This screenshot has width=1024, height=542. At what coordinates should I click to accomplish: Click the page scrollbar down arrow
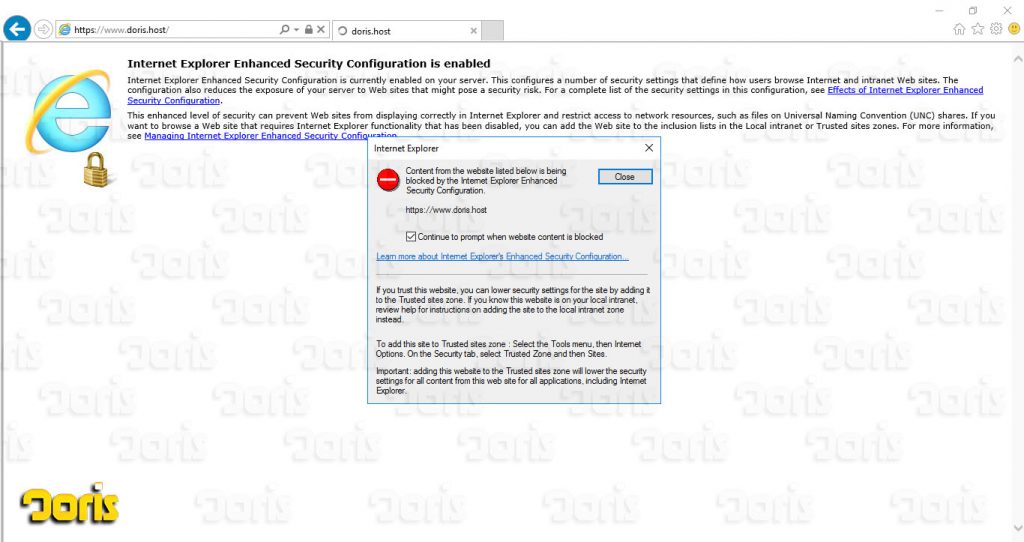(1017, 527)
